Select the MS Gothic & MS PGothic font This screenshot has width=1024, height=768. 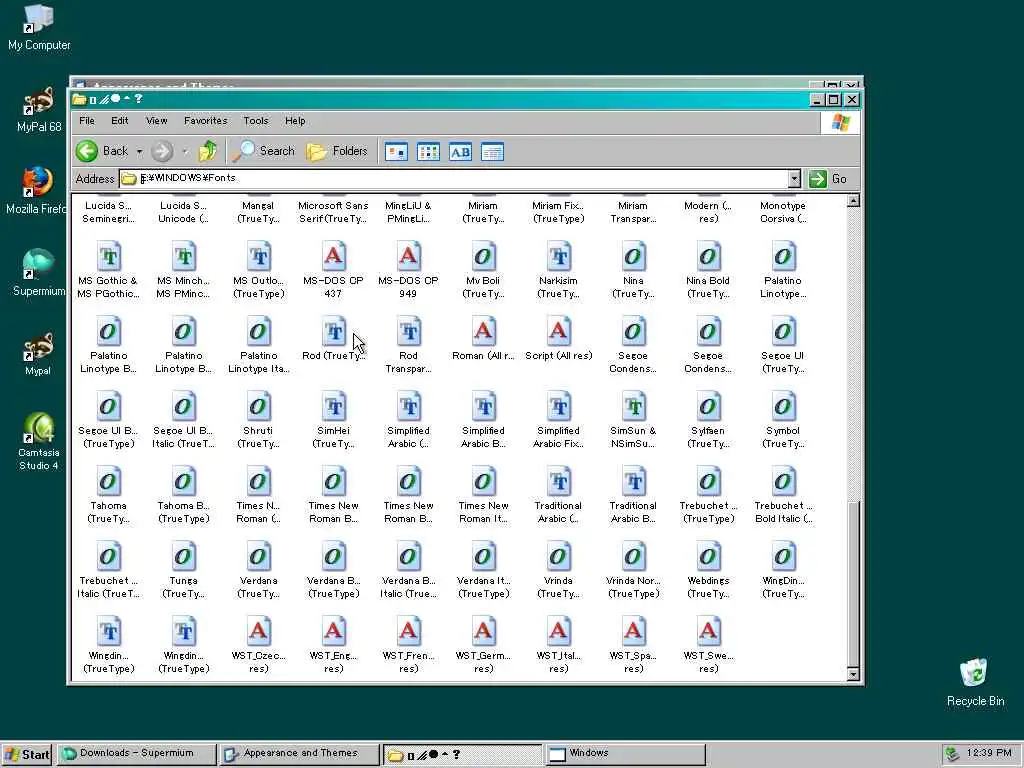point(108,257)
